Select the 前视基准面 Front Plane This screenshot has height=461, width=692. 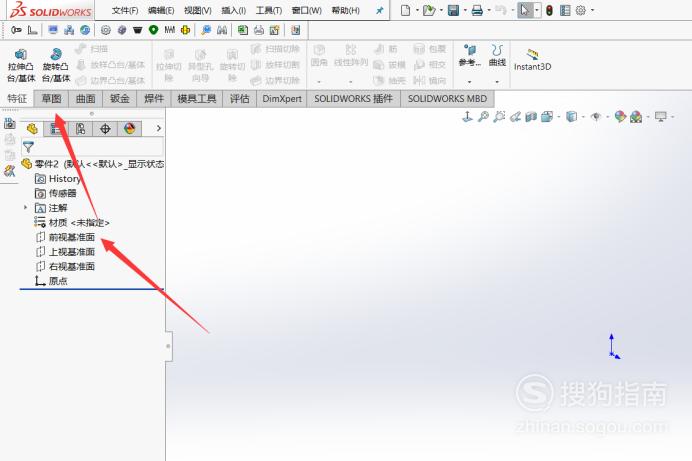(65, 237)
